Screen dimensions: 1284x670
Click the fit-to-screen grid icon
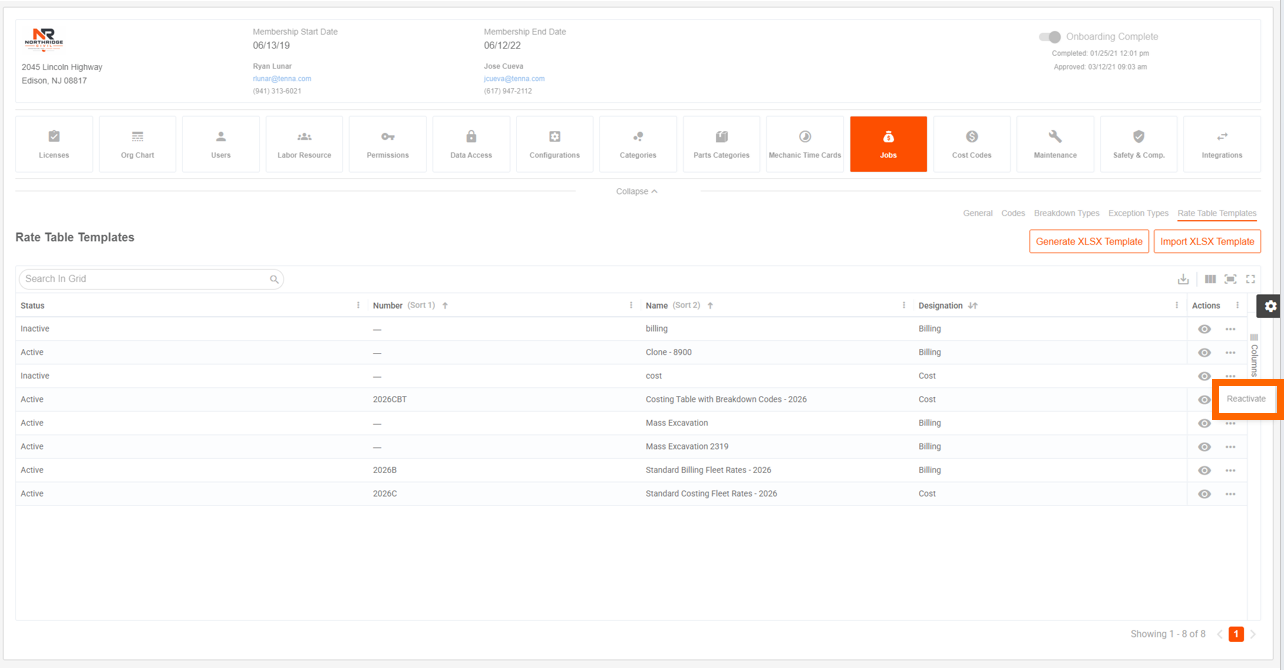[1230, 279]
